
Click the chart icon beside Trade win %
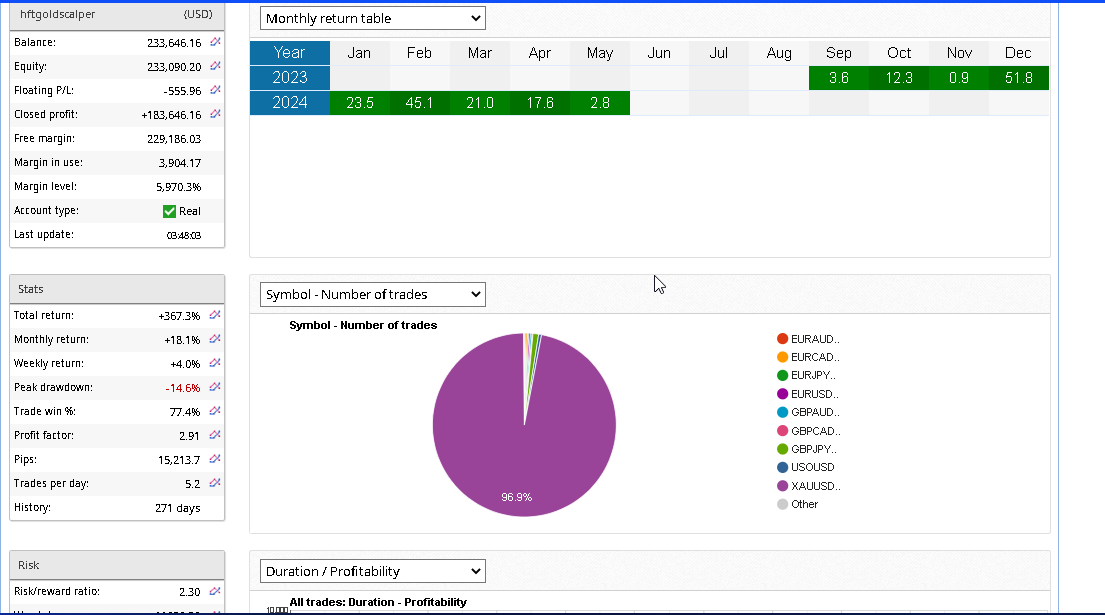pyautogui.click(x=215, y=412)
